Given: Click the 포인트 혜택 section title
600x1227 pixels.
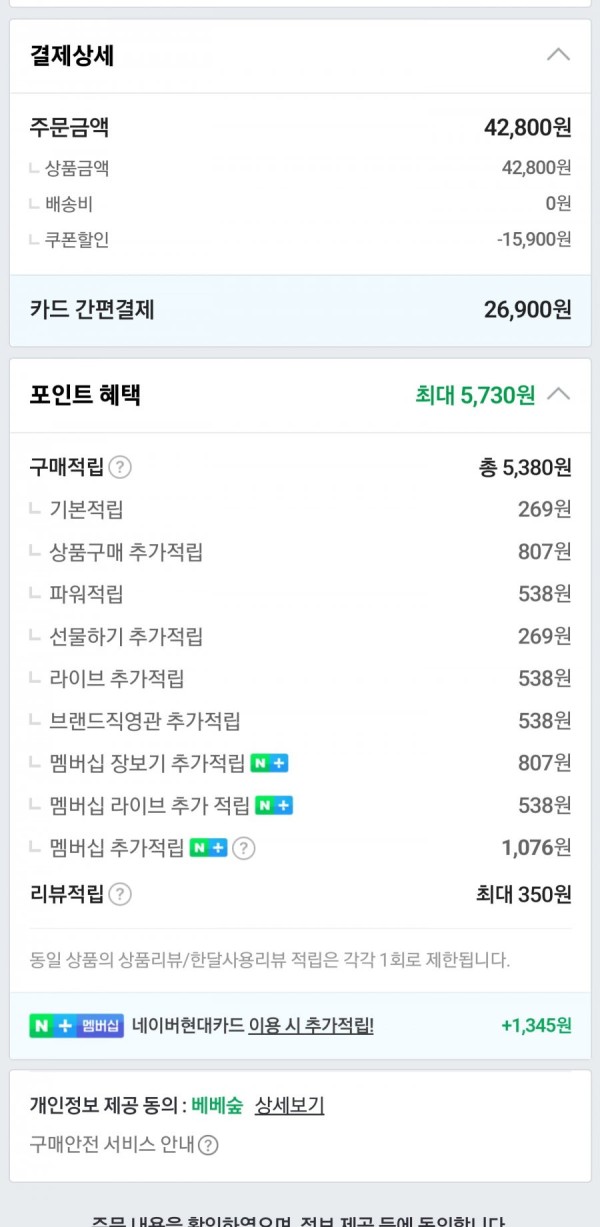Looking at the screenshot, I should tap(85, 395).
